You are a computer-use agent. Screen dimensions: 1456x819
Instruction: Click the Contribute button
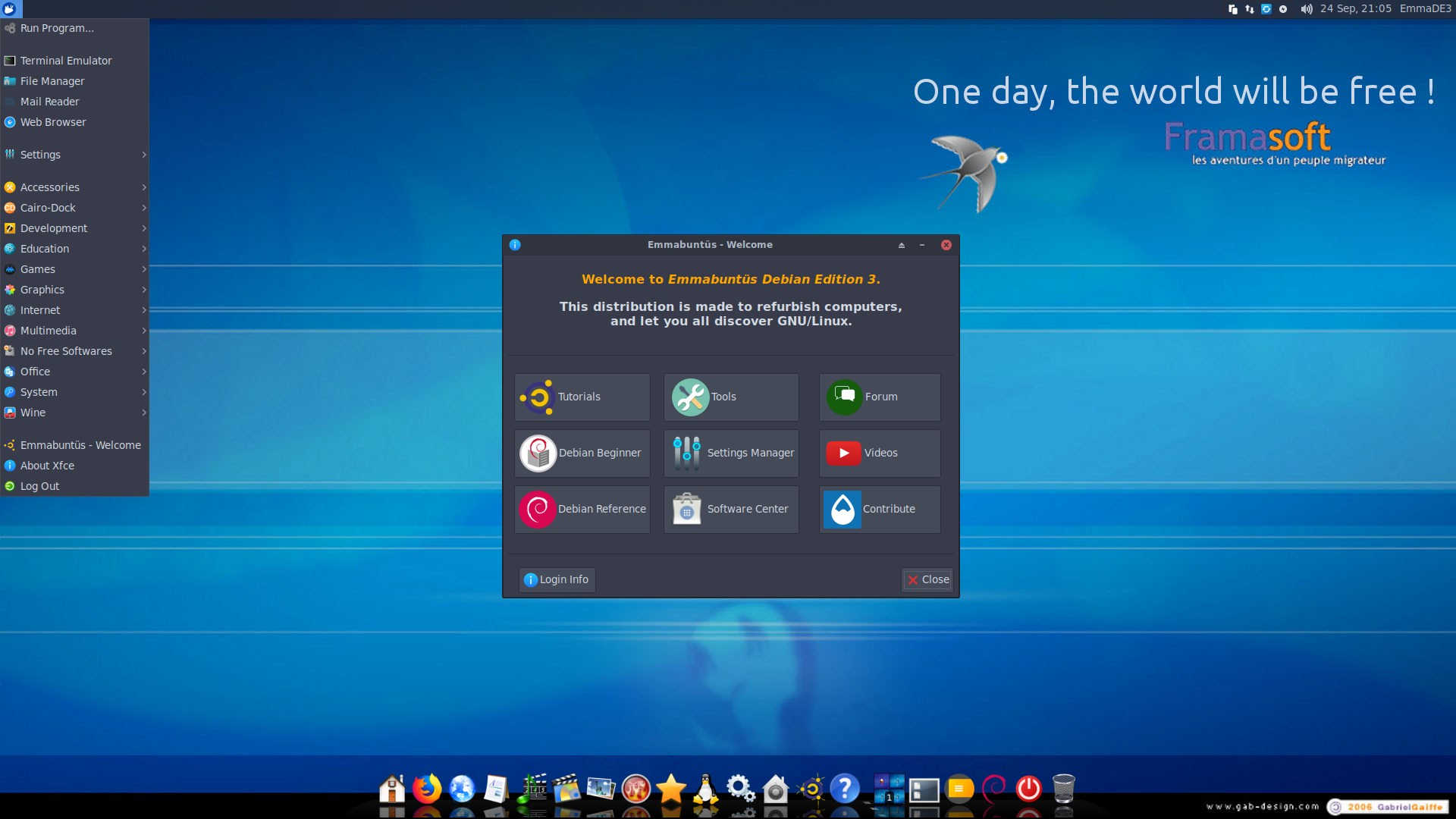(x=880, y=509)
